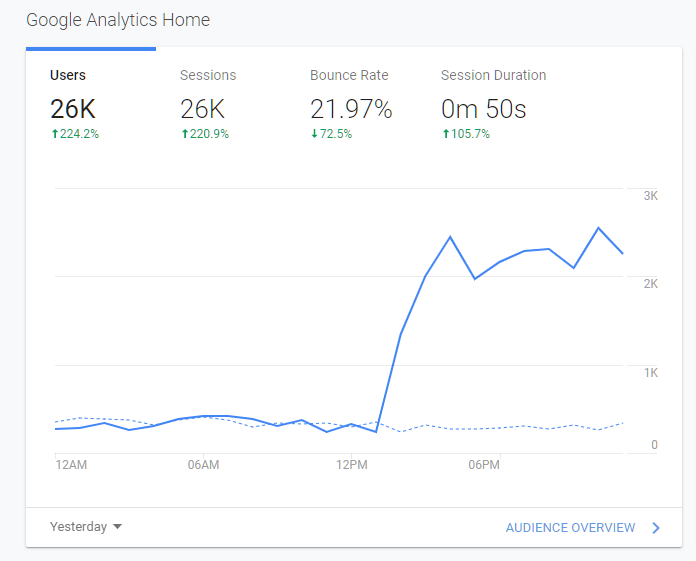Click the chevron arrow after Audience Overview
Screen dimensions: 696x561
point(656,528)
